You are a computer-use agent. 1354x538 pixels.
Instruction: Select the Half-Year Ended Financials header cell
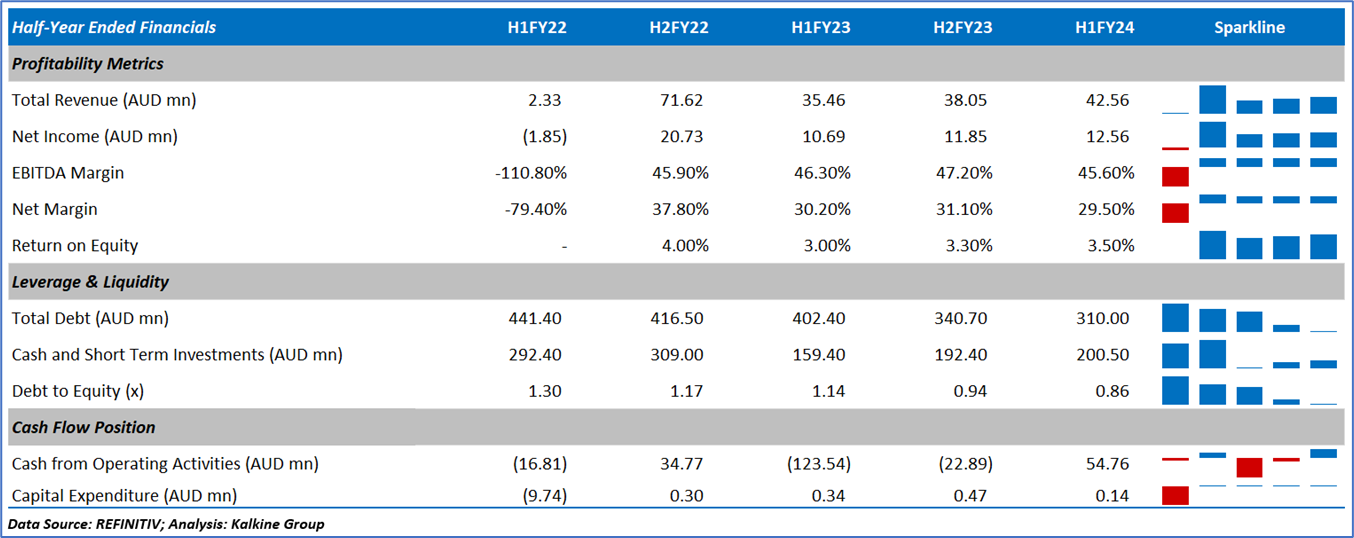(114, 28)
